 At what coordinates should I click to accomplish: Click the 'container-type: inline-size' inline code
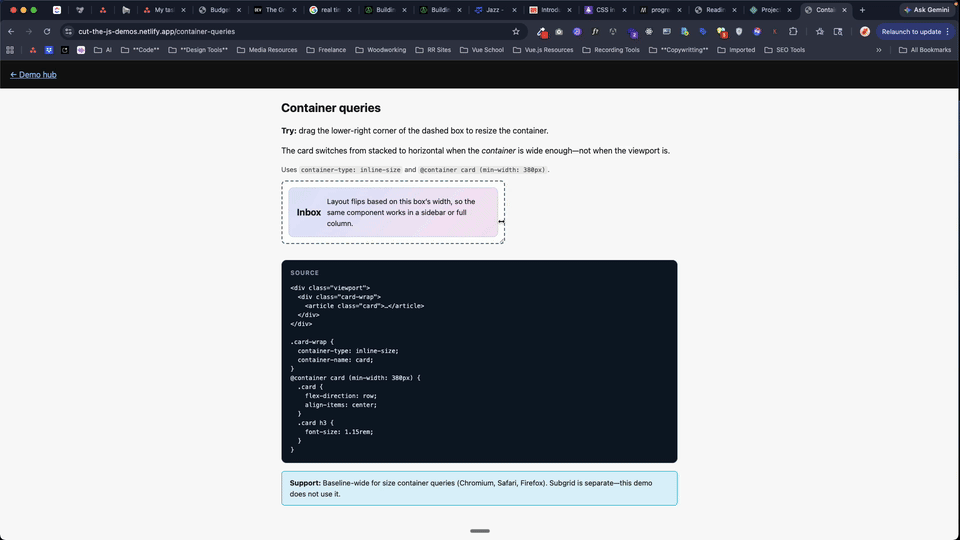click(351, 170)
